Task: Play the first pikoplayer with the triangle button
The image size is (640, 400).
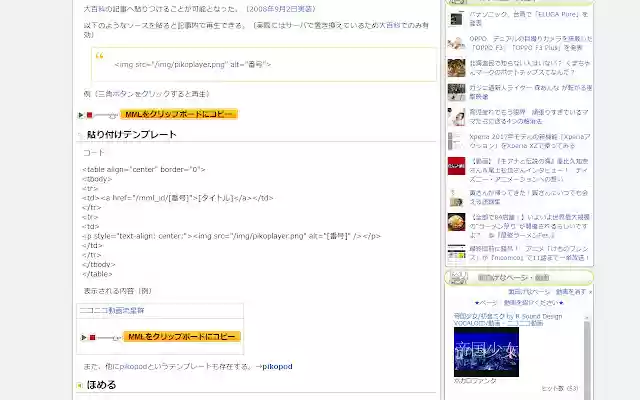Action: pyautogui.click(x=81, y=115)
